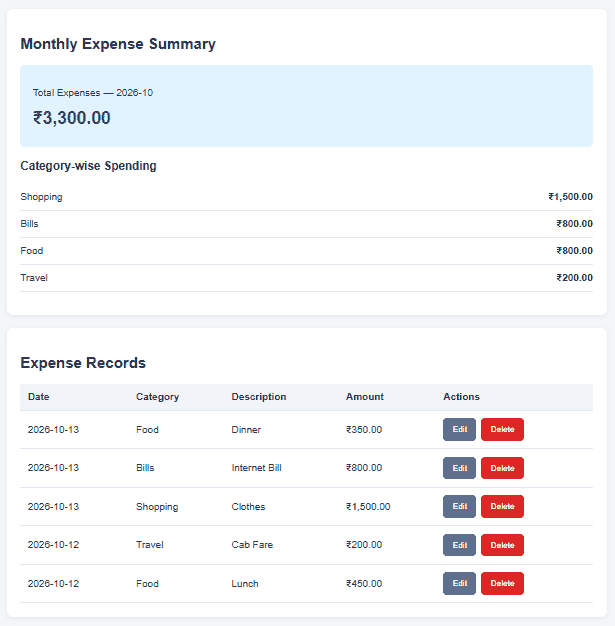This screenshot has height=626, width=615.
Task: Click the ₹450.00 amount cell
Action: pyautogui.click(x=364, y=584)
